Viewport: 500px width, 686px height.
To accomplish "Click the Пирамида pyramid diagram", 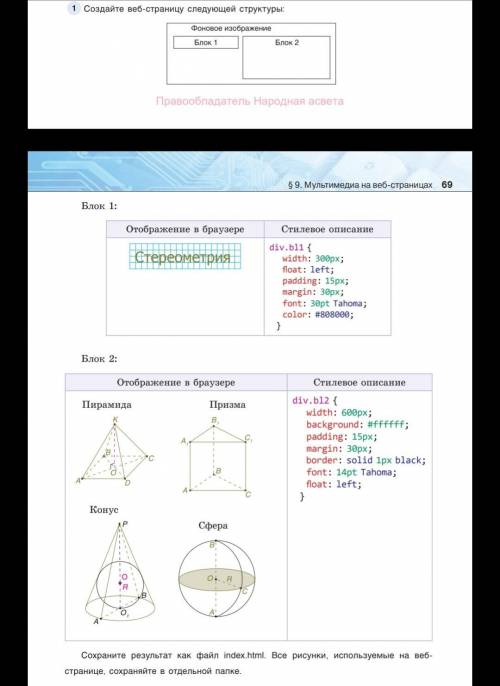I will pyautogui.click(x=115, y=452).
